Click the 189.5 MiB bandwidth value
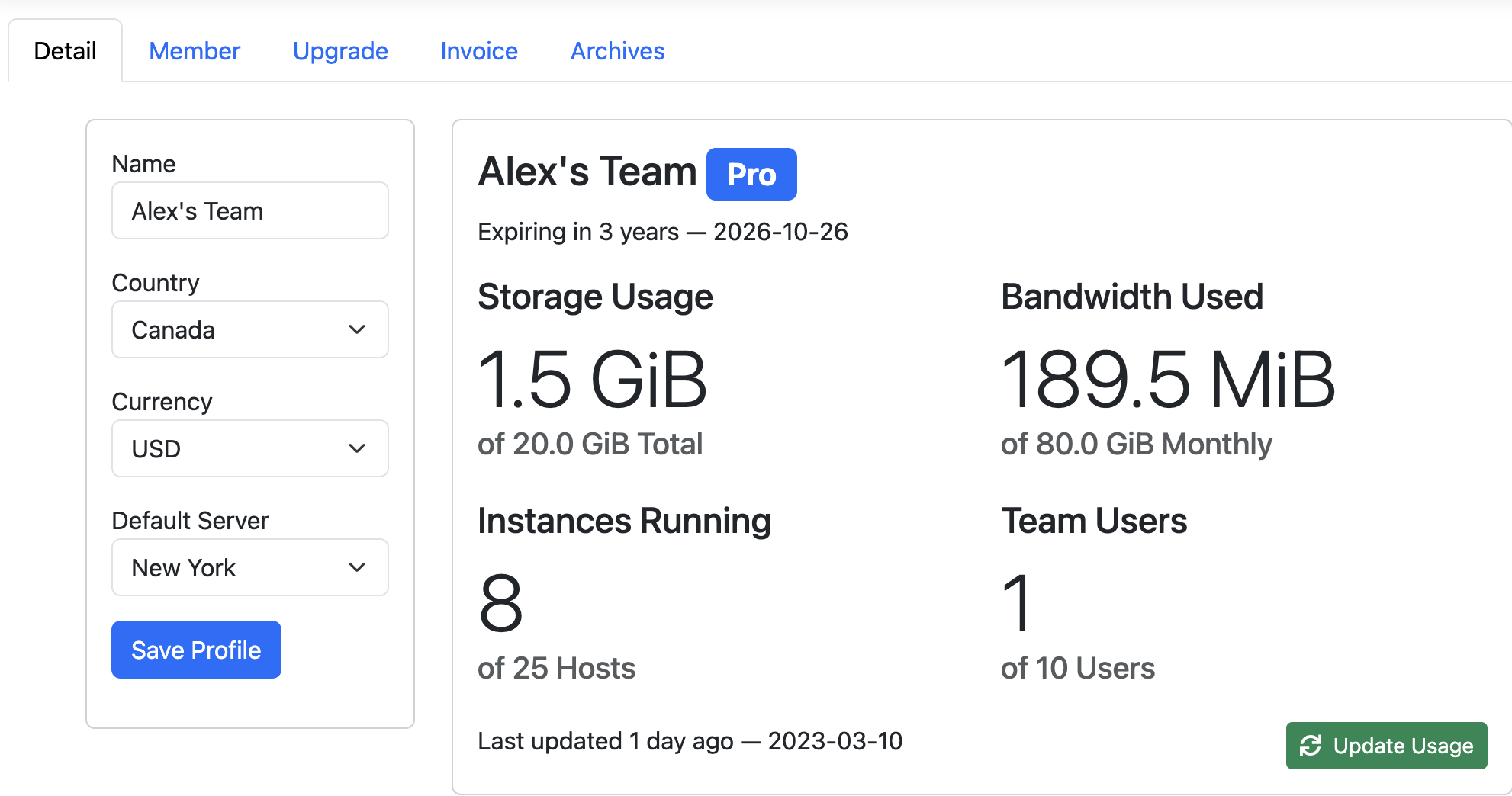The width and height of the screenshot is (1512, 796). click(x=1167, y=380)
